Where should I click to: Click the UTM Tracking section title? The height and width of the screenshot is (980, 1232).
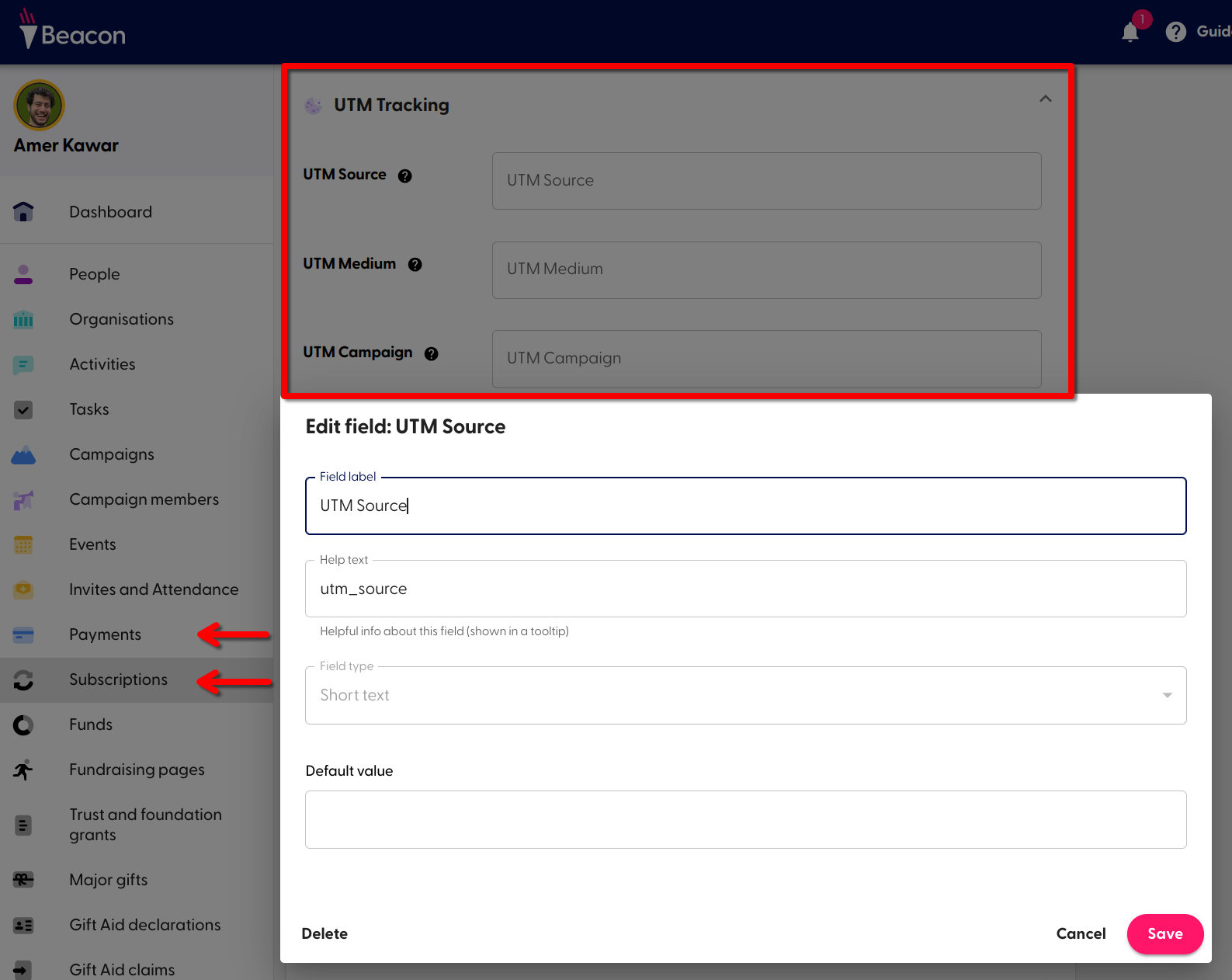coord(391,105)
